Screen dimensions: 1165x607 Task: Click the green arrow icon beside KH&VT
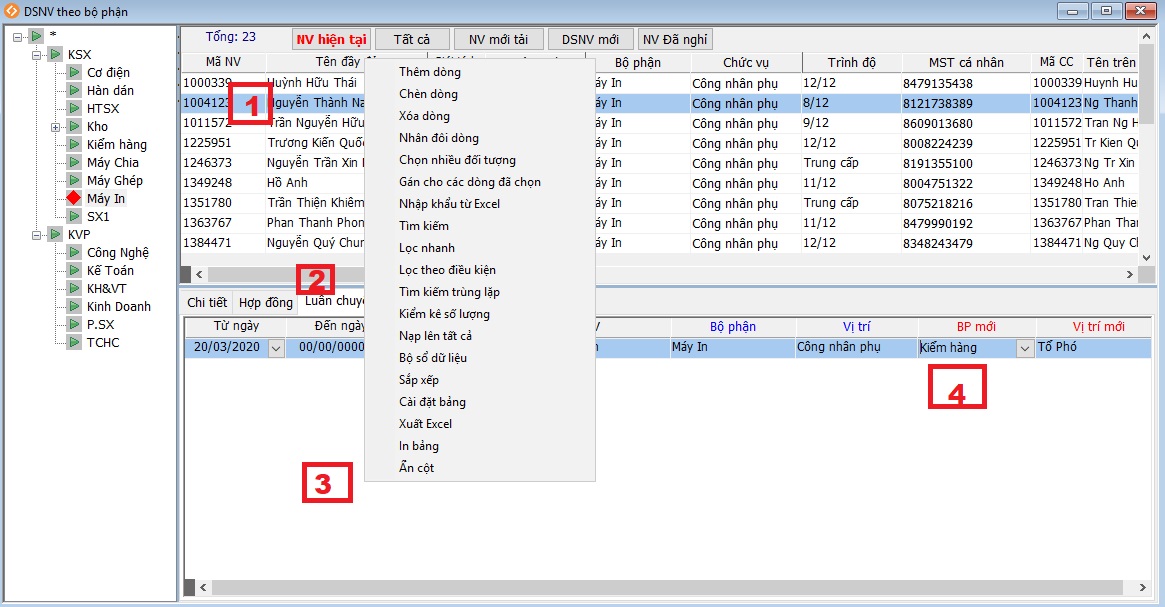coord(74,288)
